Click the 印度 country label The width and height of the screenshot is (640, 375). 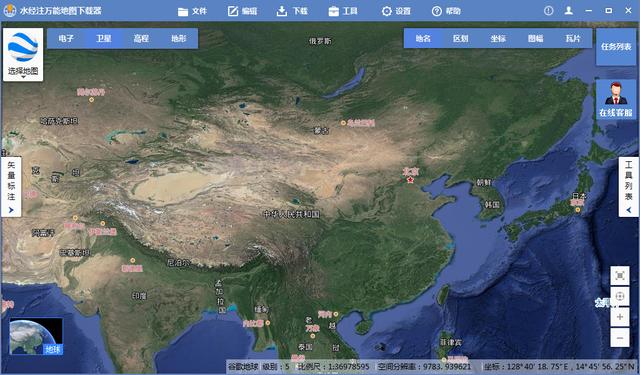point(139,296)
